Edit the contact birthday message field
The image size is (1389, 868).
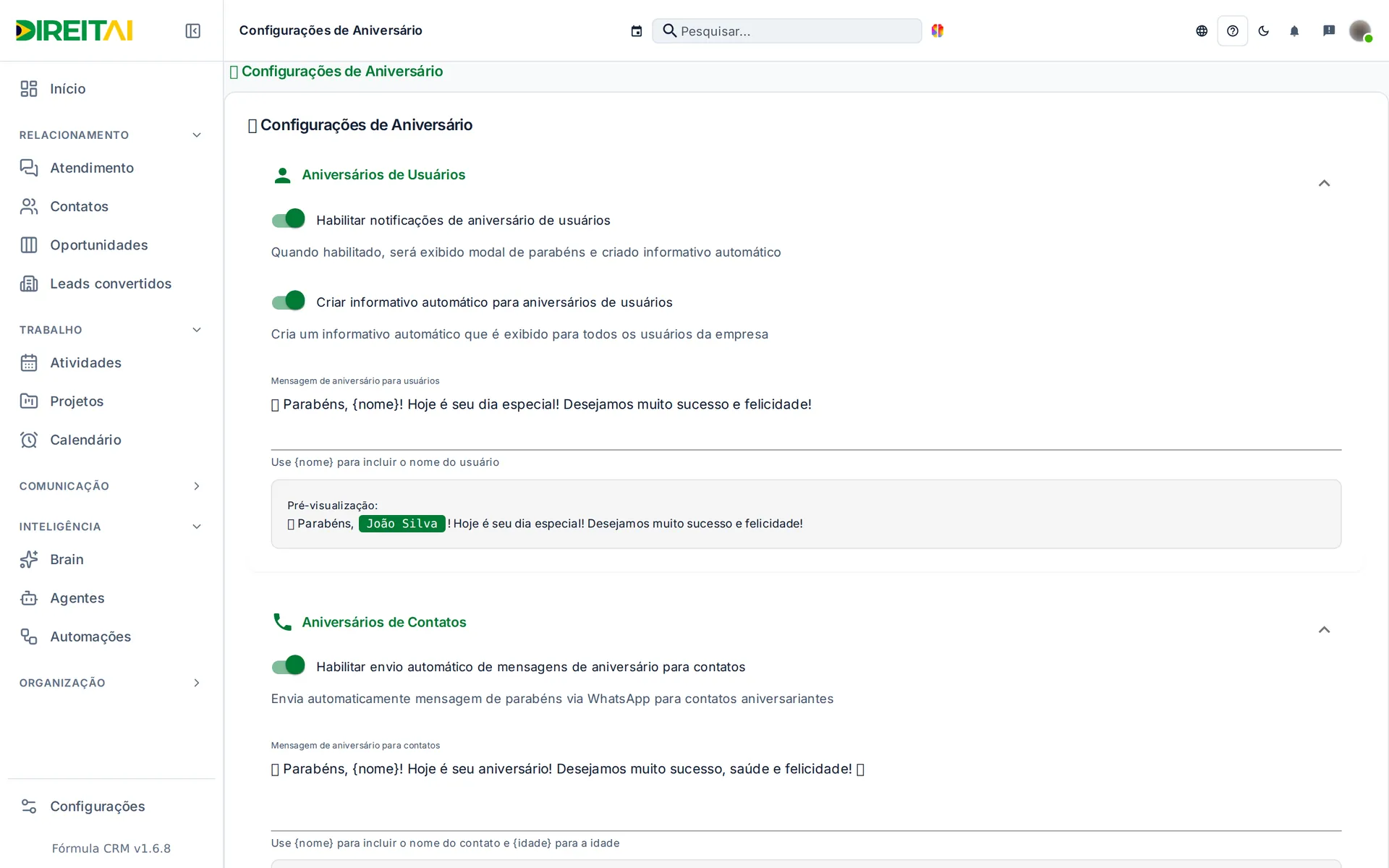click(x=806, y=793)
